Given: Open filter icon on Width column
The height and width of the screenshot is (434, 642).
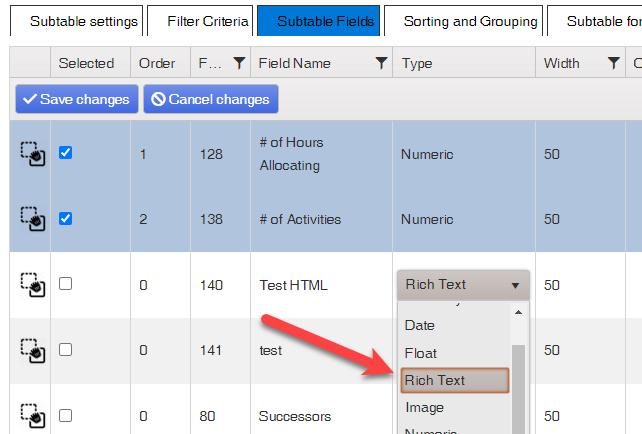Looking at the screenshot, I should point(613,63).
